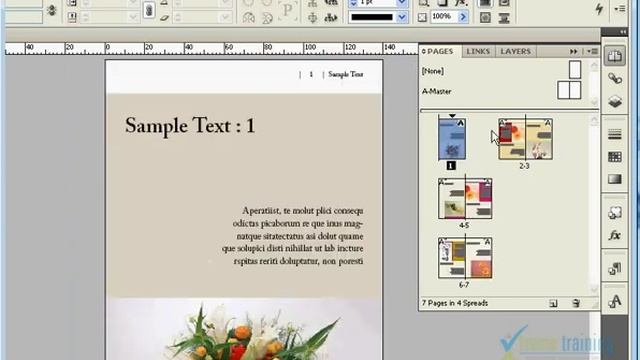The image size is (640, 360).
Task: Open the lower-left disabled dropdown field
Action: pos(110,18)
